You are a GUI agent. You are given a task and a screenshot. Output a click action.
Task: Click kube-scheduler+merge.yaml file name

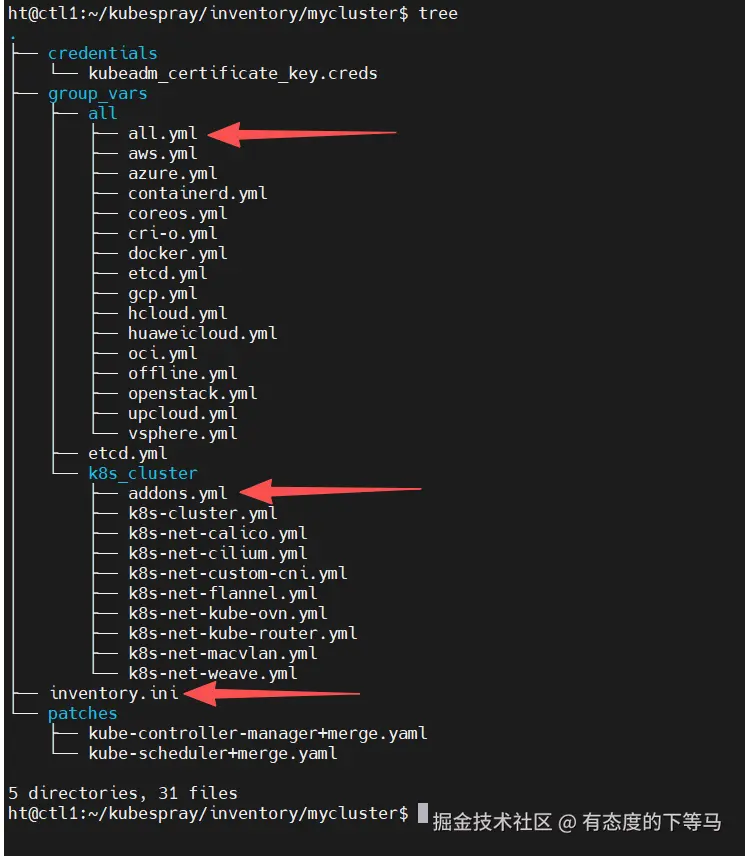(x=212, y=753)
